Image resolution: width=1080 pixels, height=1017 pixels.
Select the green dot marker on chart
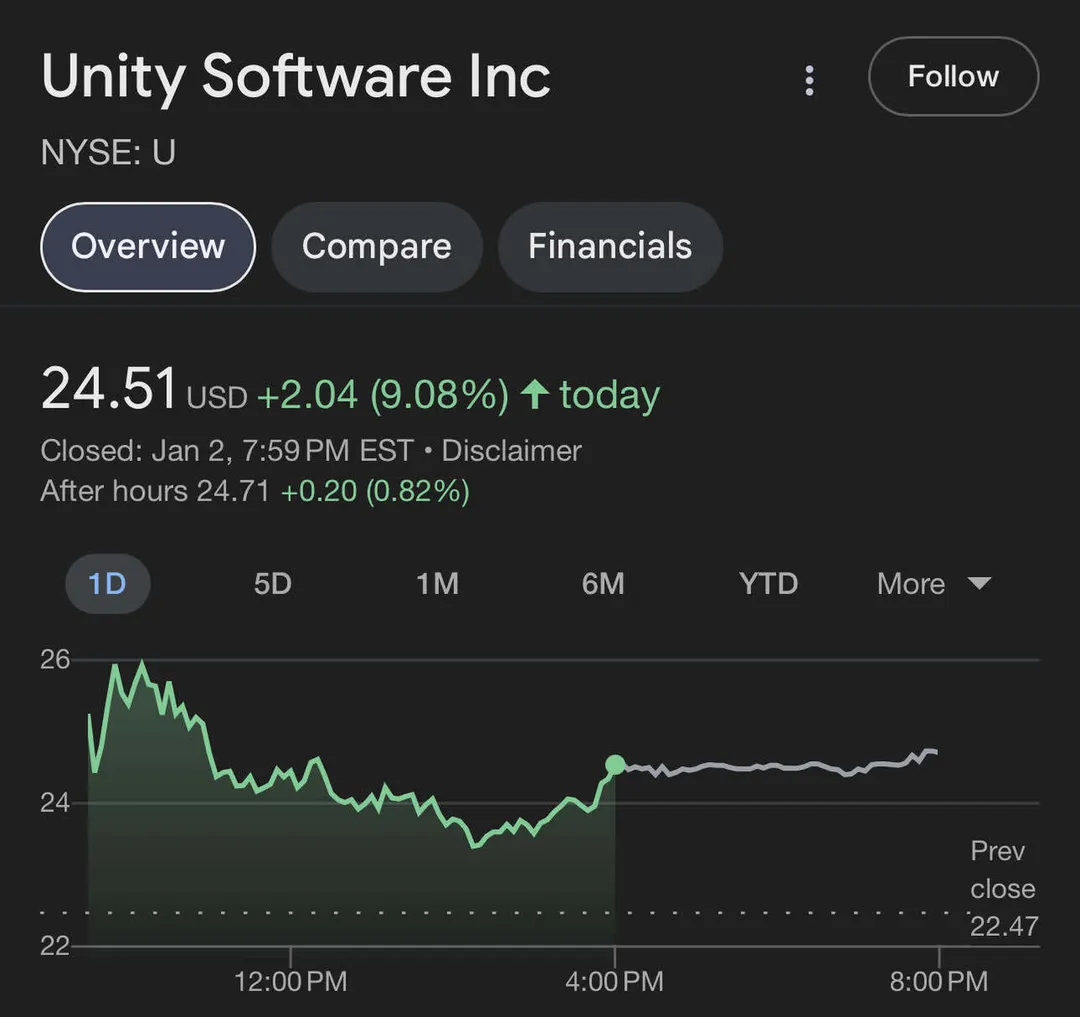613,764
